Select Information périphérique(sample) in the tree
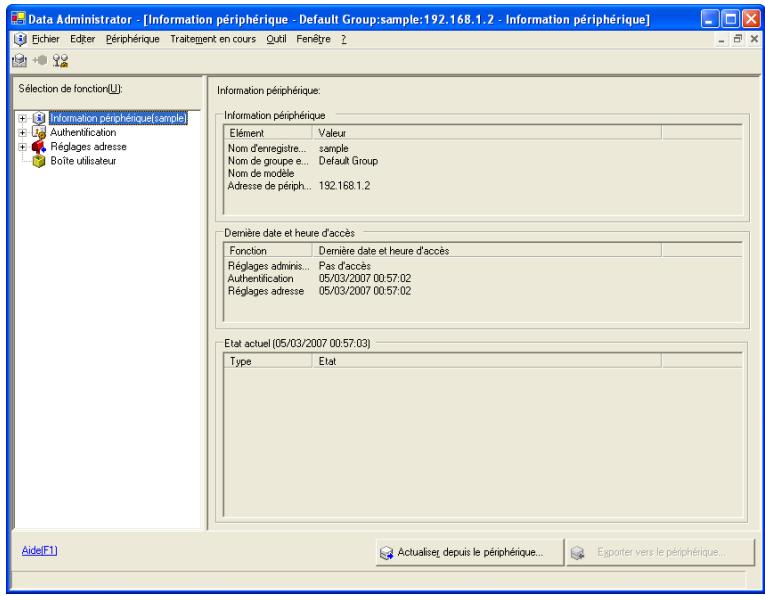The height and width of the screenshot is (596, 765). 118,118
